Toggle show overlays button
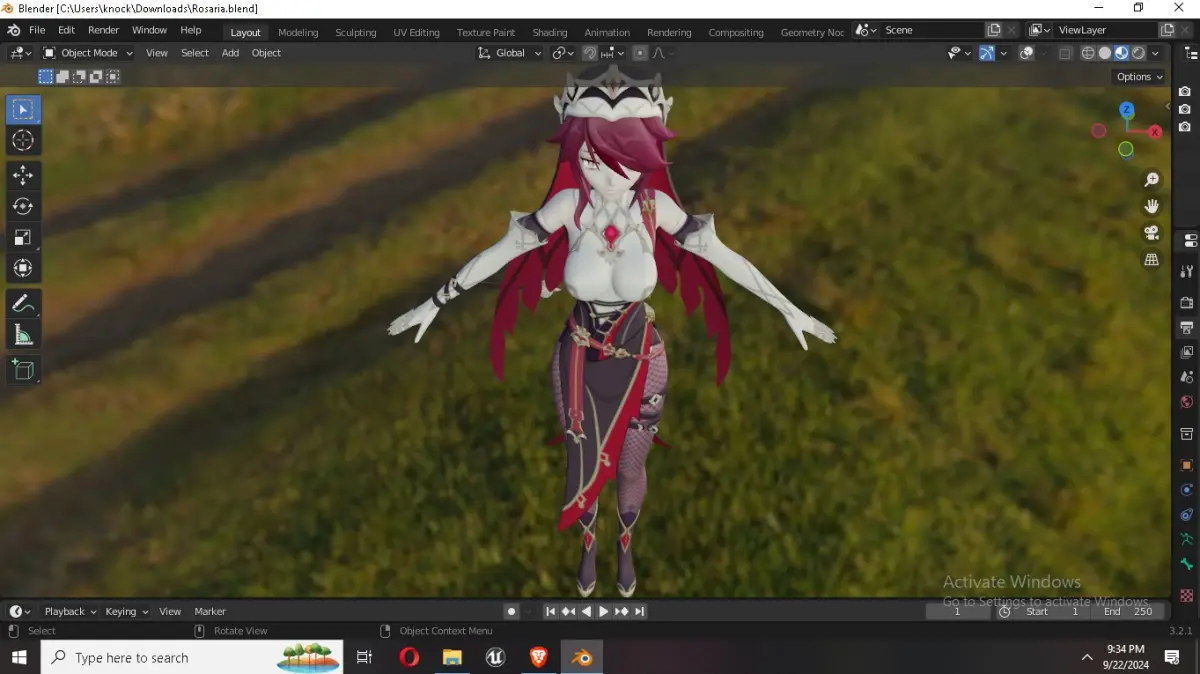The height and width of the screenshot is (674, 1200). tap(1028, 53)
